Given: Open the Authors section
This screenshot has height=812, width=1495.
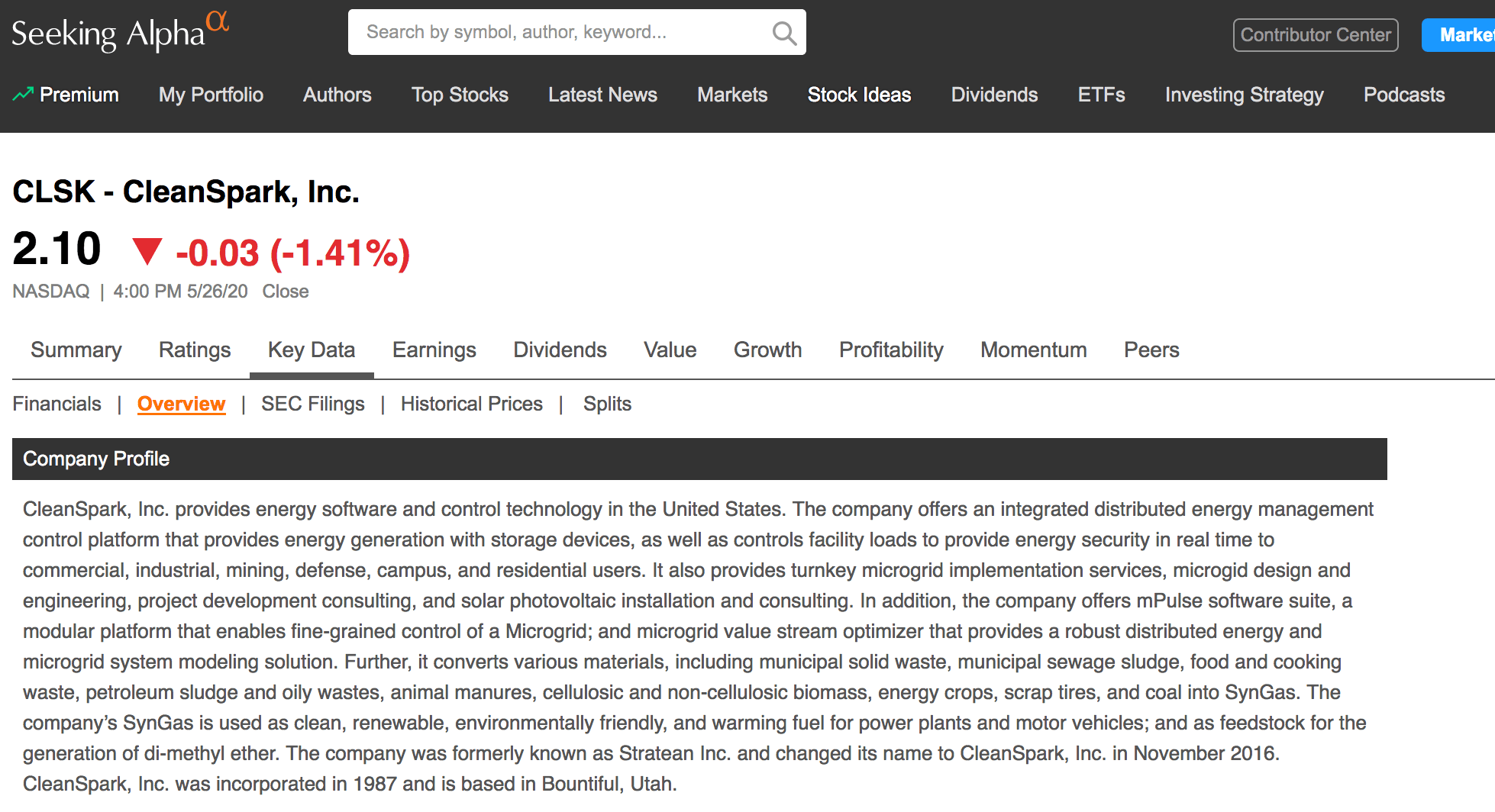Looking at the screenshot, I should pyautogui.click(x=337, y=95).
